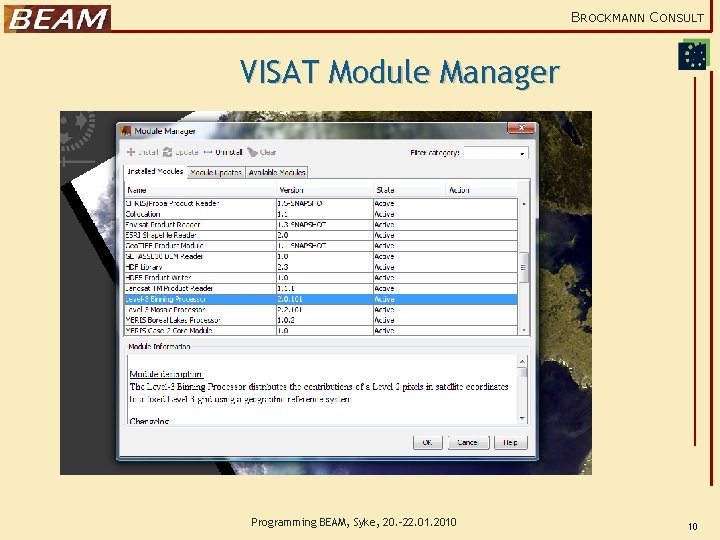Click the OK button
This screenshot has height=540, width=720.
coord(428,443)
